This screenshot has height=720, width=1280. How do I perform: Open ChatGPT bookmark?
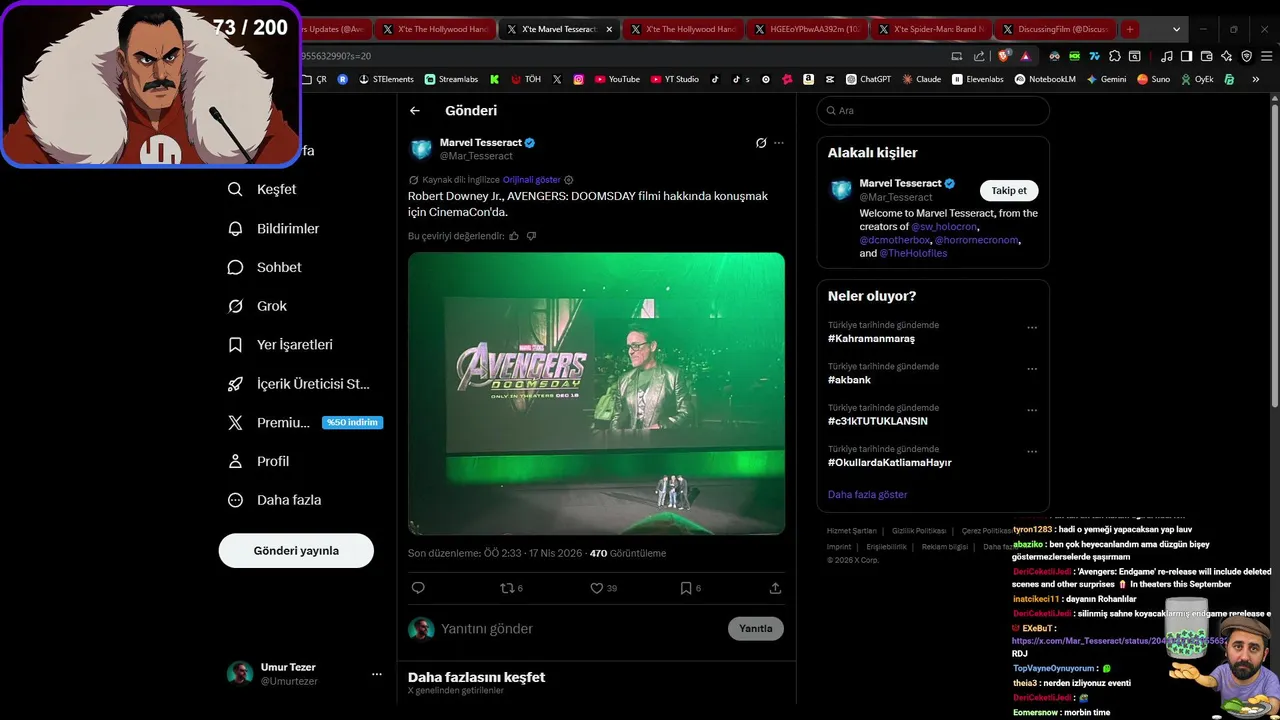point(868,79)
